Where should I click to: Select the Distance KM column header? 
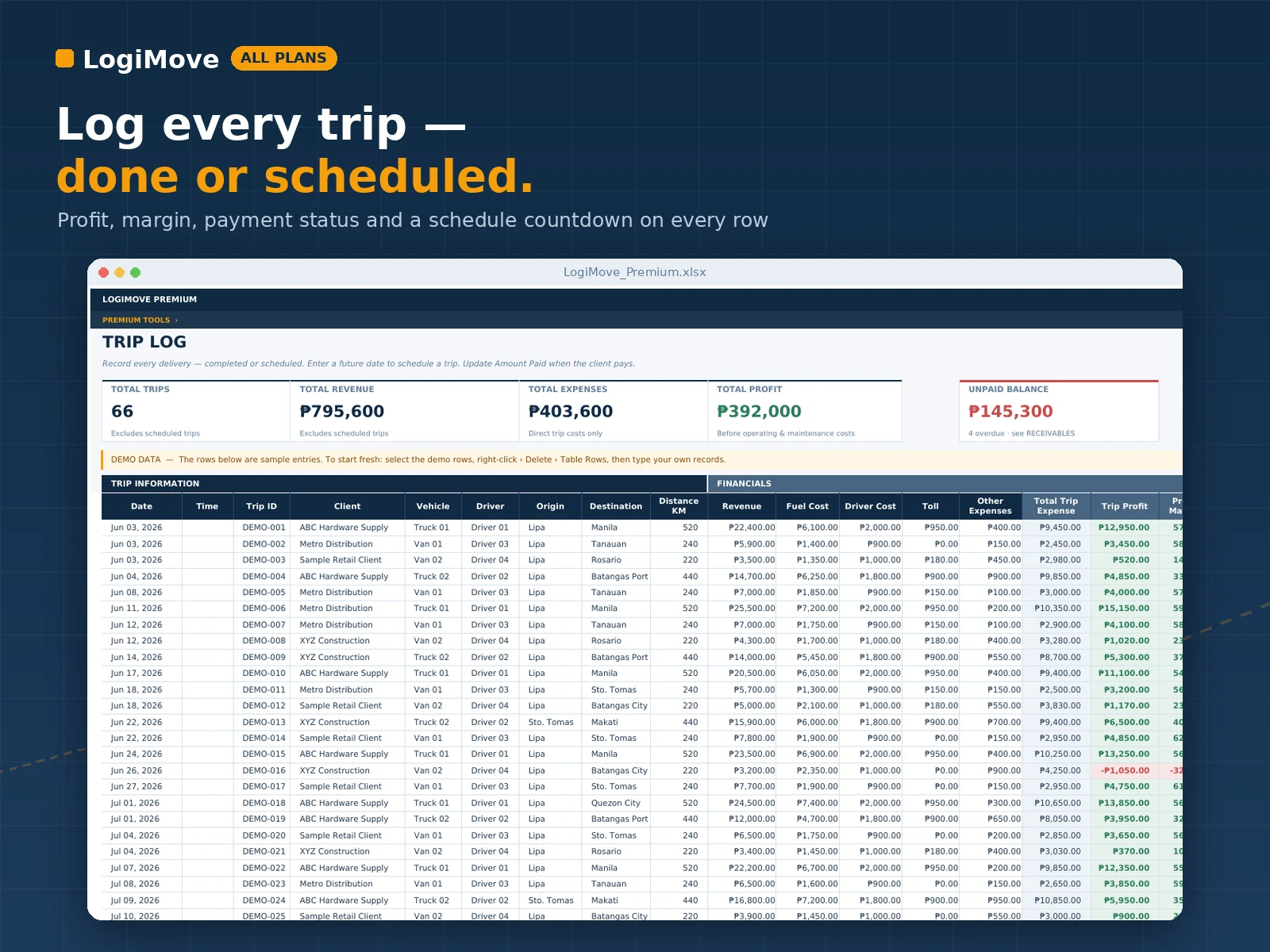pyautogui.click(x=679, y=506)
